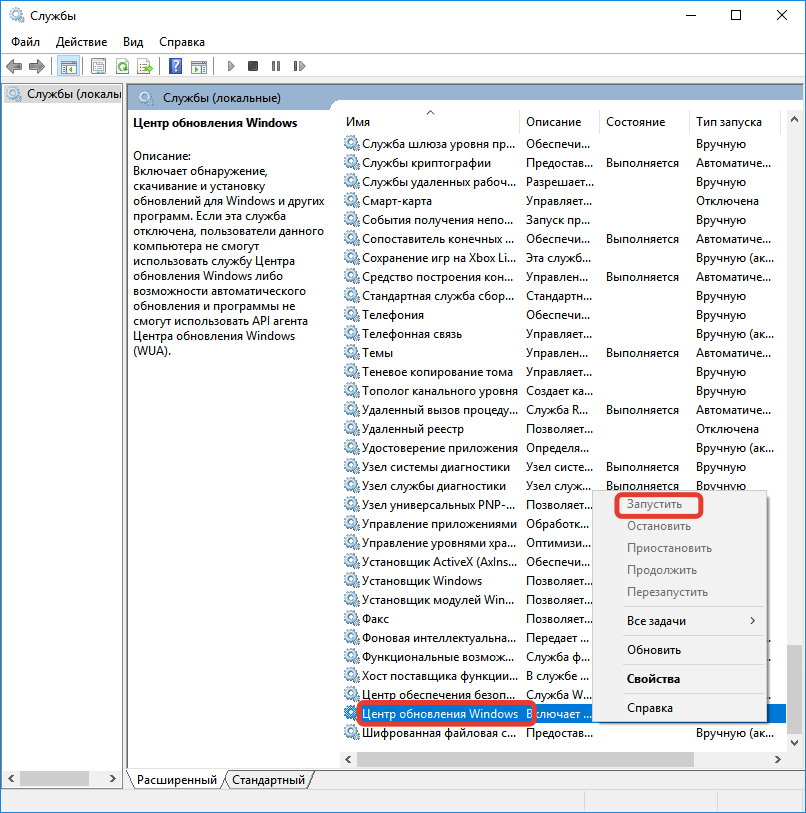The width and height of the screenshot is (806, 813).
Task: Click the Start Service play icon
Action: click(231, 66)
